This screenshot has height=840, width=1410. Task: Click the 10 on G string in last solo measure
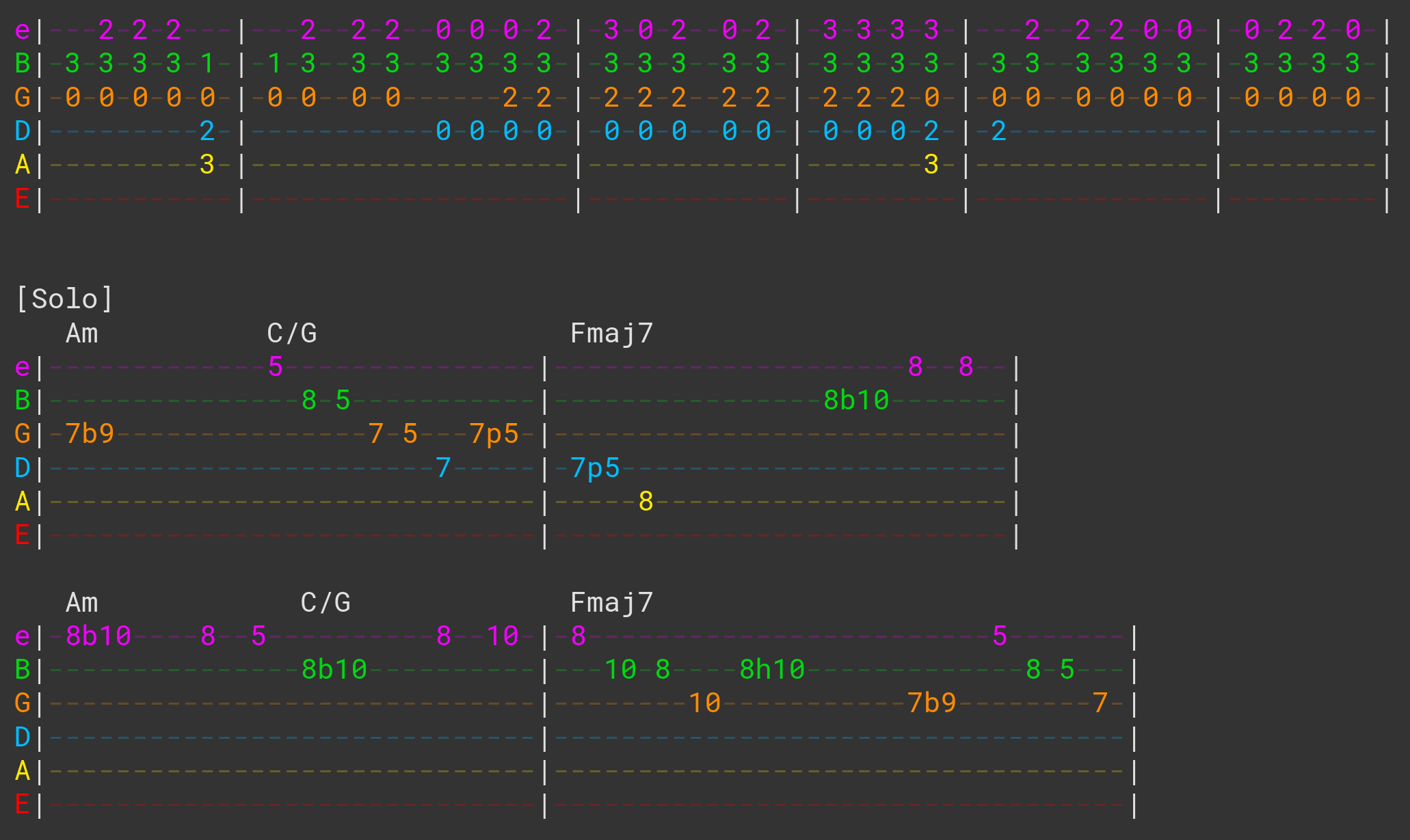704,703
